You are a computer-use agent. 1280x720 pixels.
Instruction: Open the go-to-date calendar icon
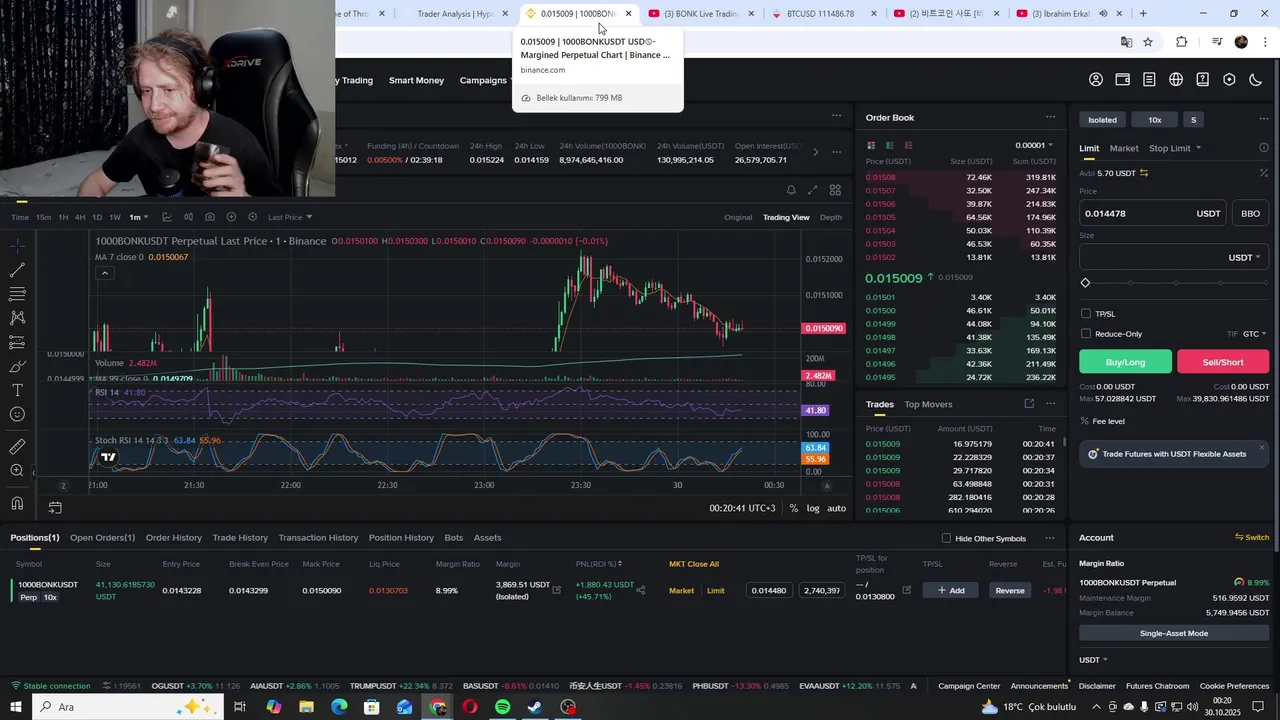55,508
